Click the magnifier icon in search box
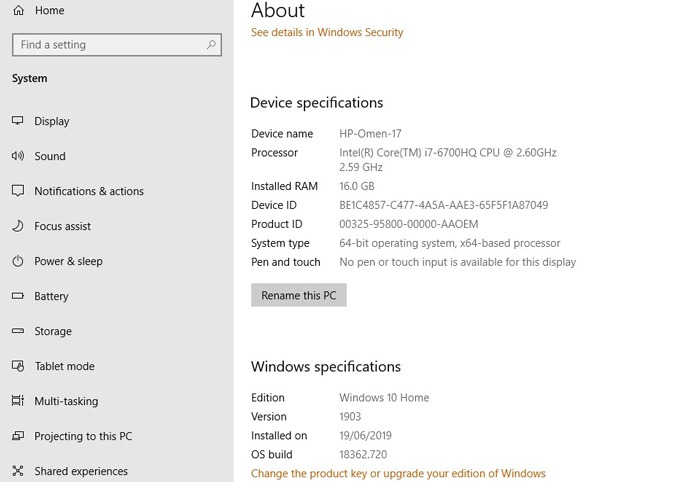 211,45
